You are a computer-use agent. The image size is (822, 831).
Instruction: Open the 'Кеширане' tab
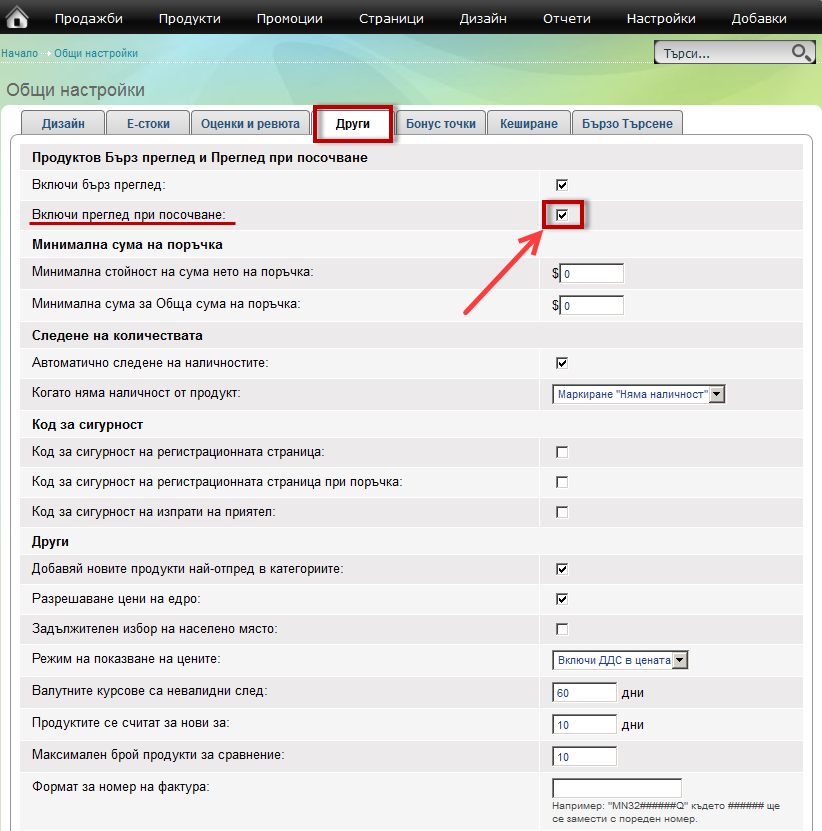point(530,123)
